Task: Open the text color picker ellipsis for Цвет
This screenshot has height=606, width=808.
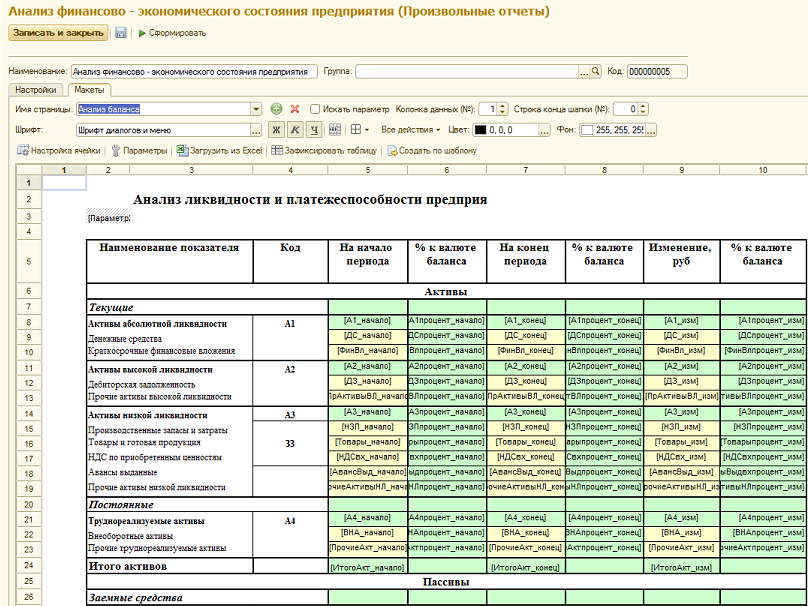Action: pos(545,130)
